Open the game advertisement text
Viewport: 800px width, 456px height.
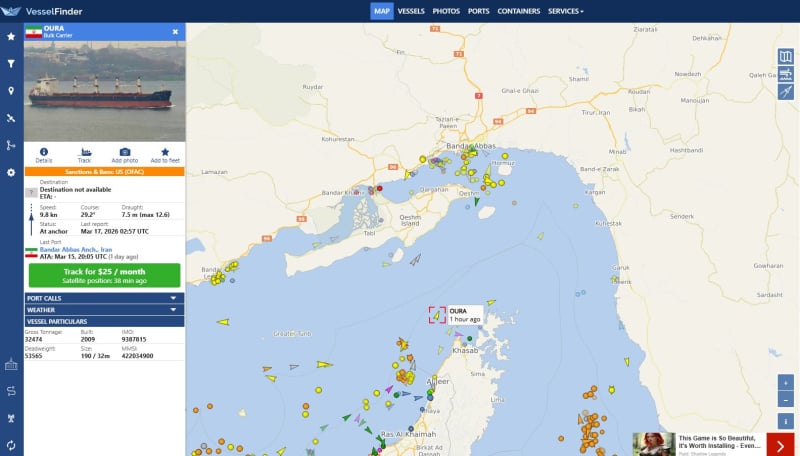717,442
